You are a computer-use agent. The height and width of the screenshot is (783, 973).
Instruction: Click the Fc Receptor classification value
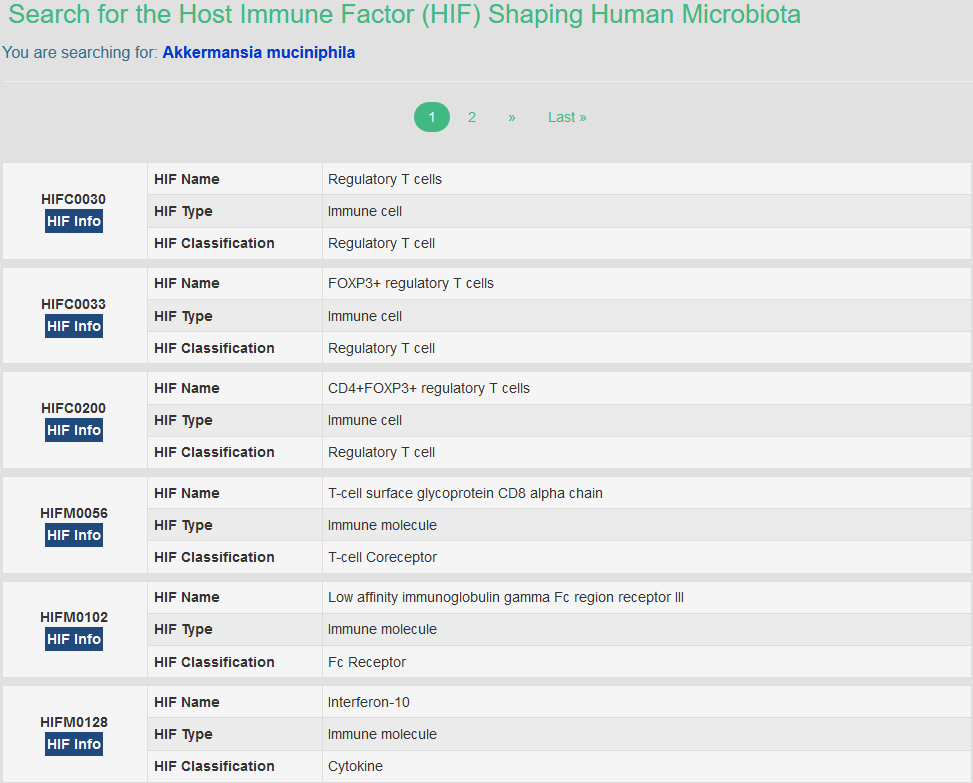pyautogui.click(x=367, y=662)
